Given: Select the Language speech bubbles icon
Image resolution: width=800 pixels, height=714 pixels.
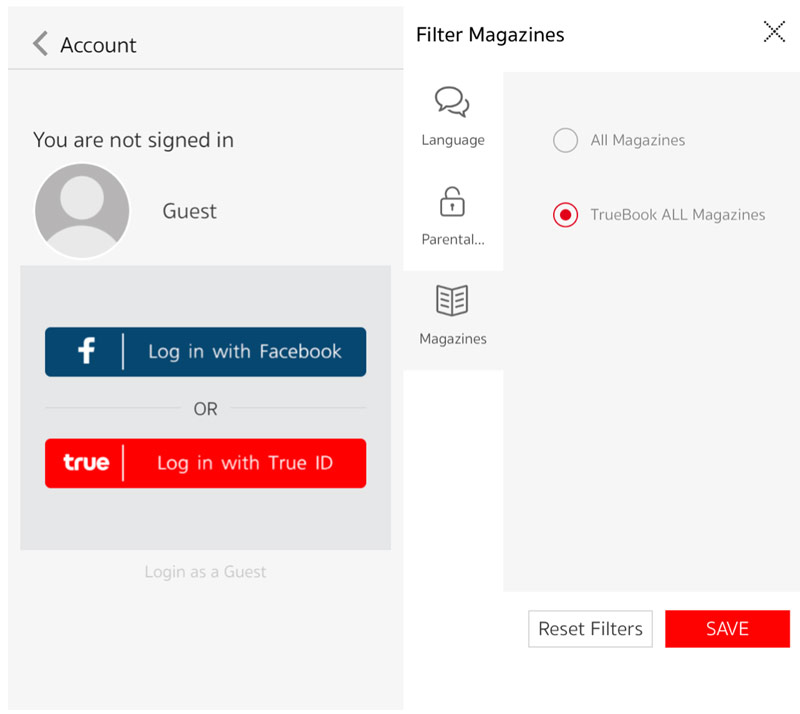Looking at the screenshot, I should point(452,102).
